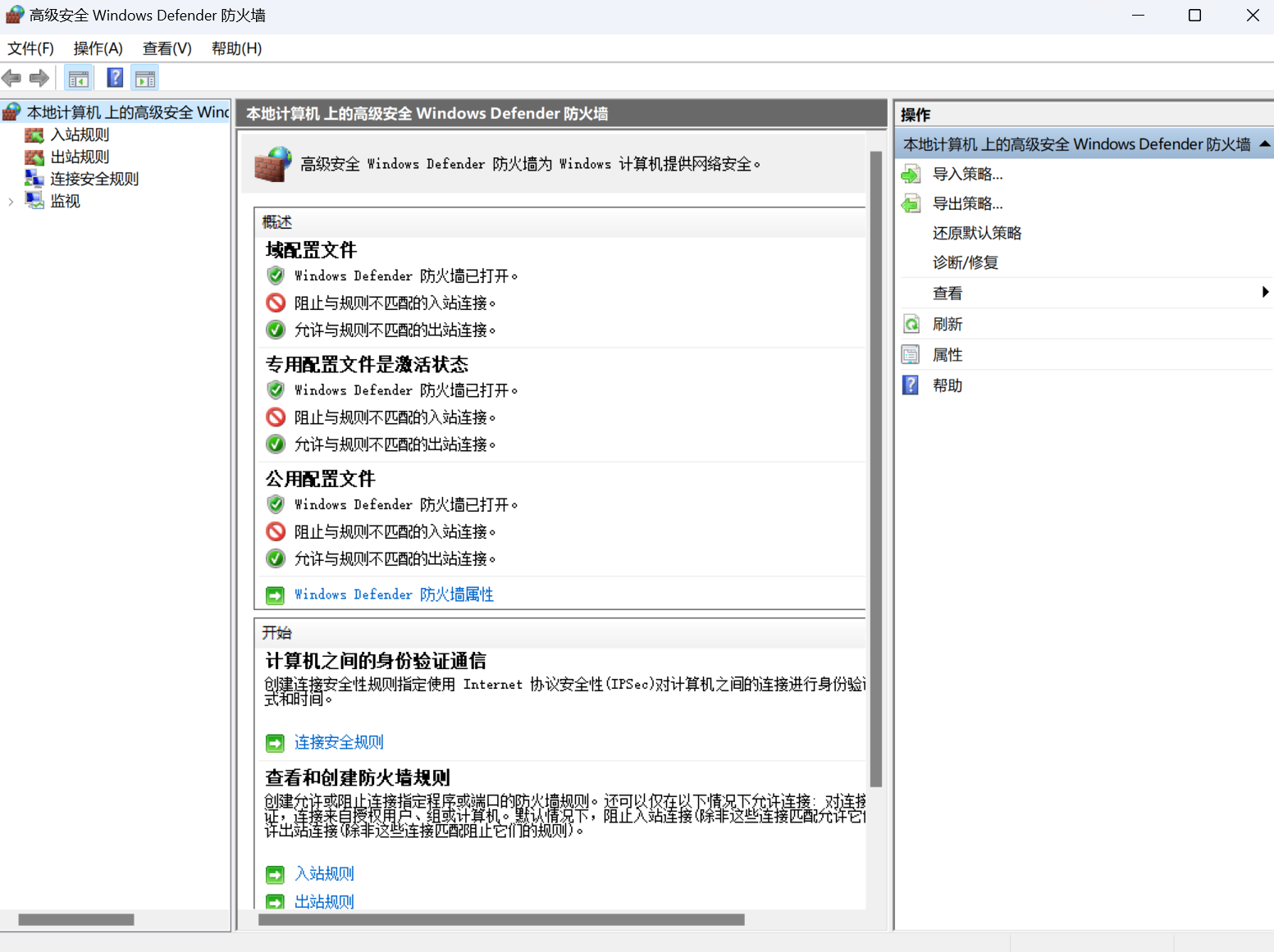Select 监视 in the left tree

coord(65,201)
